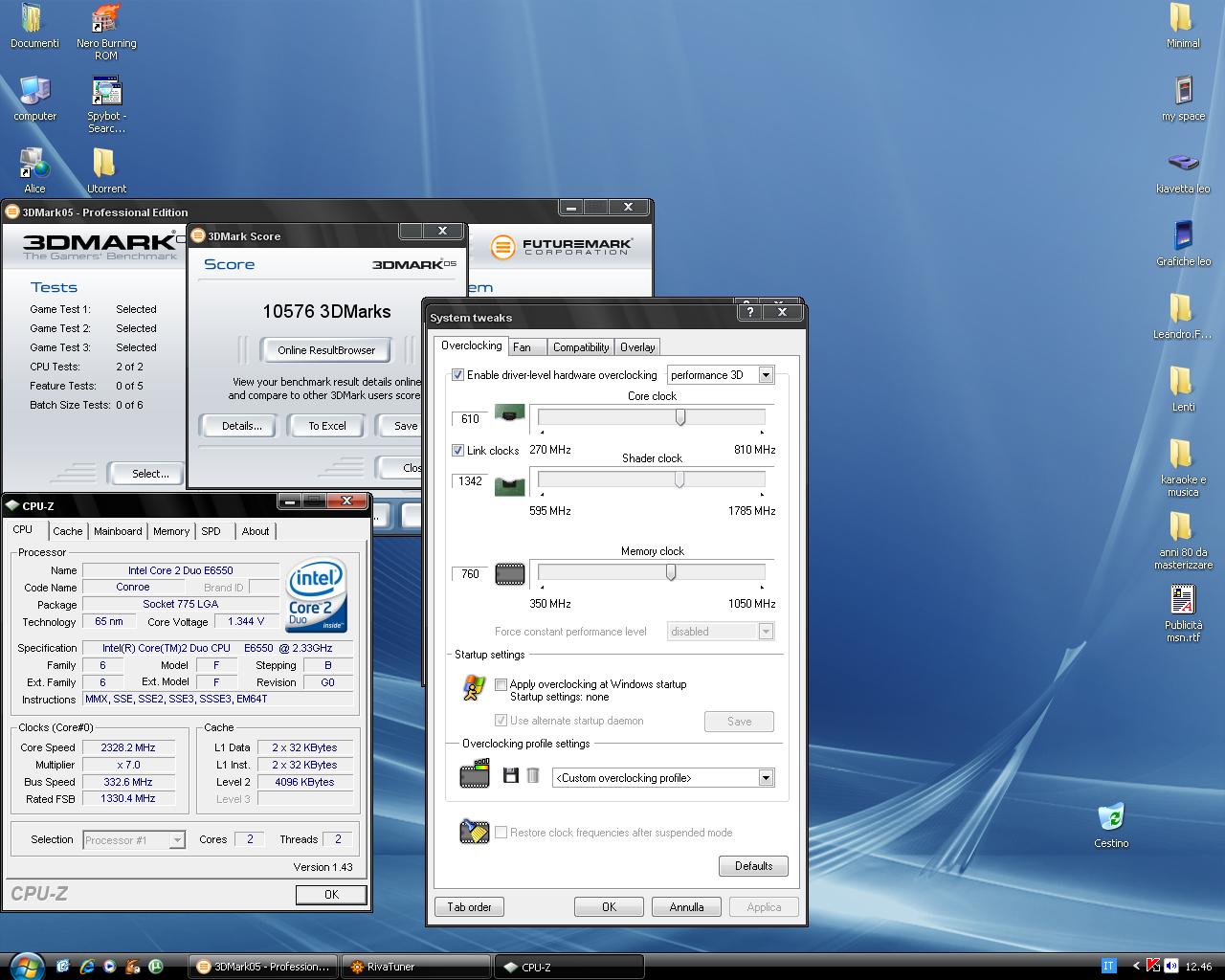Click the save profile floppy icon
Image resolution: width=1225 pixels, height=980 pixels.
click(511, 775)
